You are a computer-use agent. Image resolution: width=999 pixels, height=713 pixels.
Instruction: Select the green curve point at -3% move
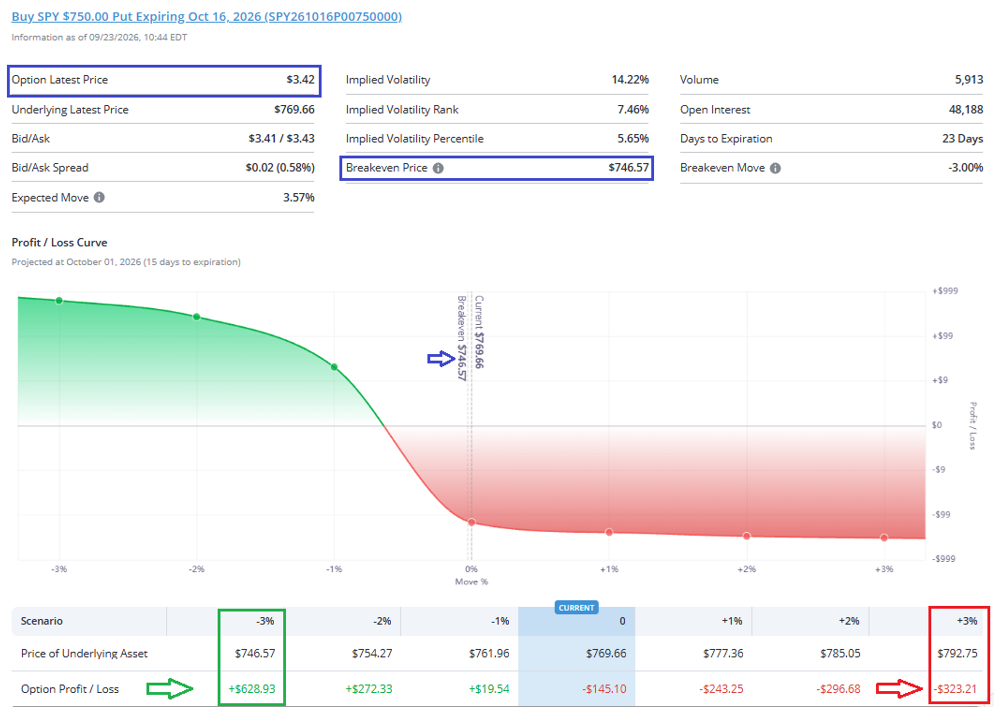click(59, 301)
